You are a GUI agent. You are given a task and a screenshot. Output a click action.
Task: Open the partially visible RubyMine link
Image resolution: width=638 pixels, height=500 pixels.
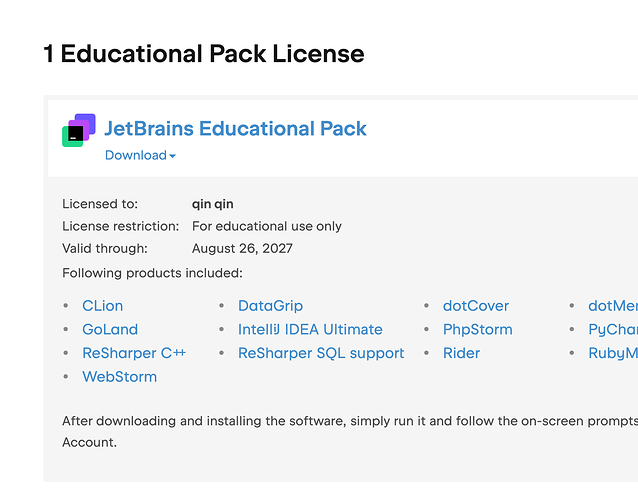pyautogui.click(x=613, y=353)
